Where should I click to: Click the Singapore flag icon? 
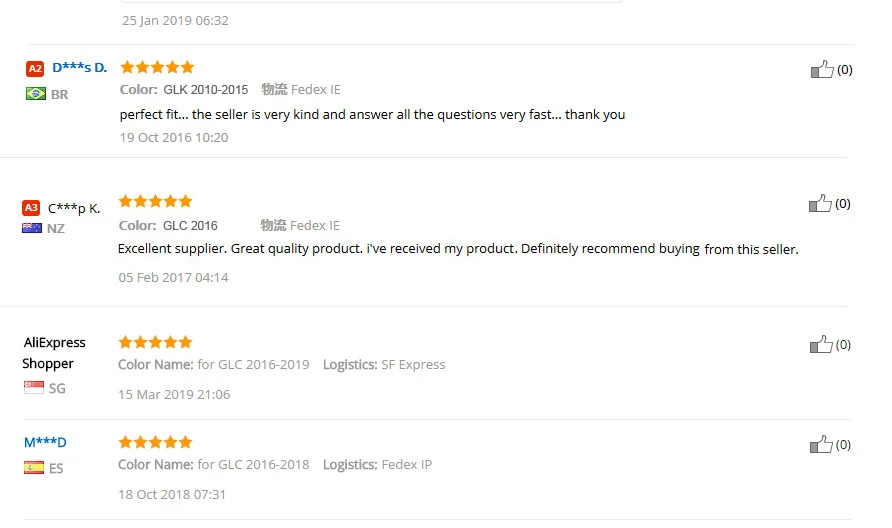(x=34, y=387)
